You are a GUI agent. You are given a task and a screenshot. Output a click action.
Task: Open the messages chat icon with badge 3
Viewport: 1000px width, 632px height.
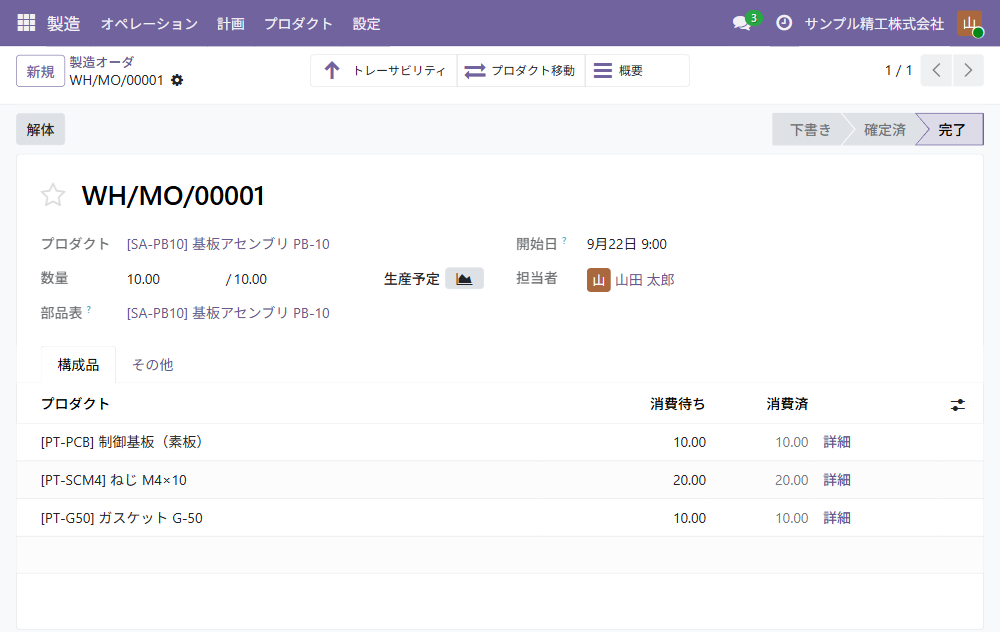coord(744,22)
